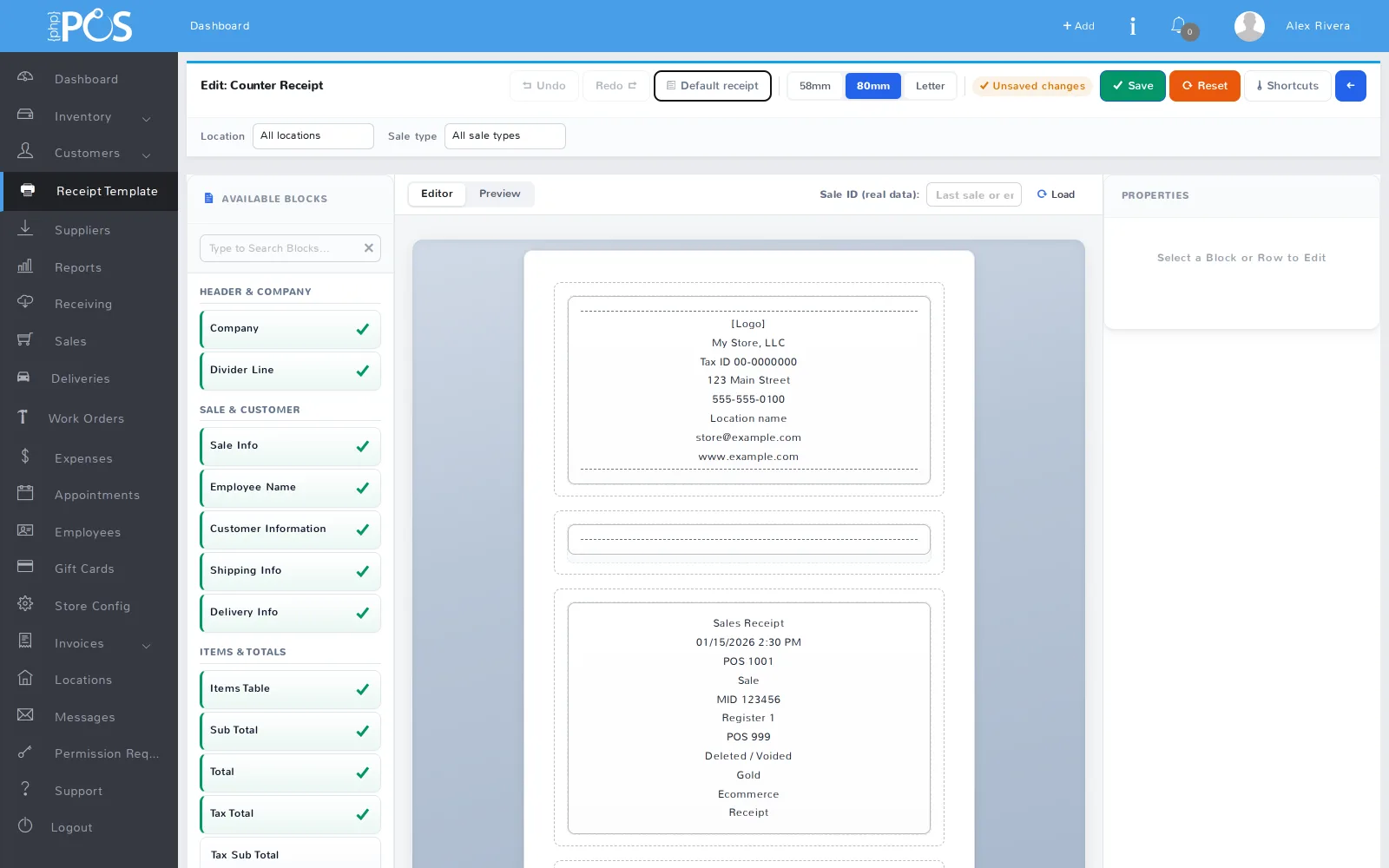Open the Sale type dropdown
1389x868 pixels.
tap(505, 136)
